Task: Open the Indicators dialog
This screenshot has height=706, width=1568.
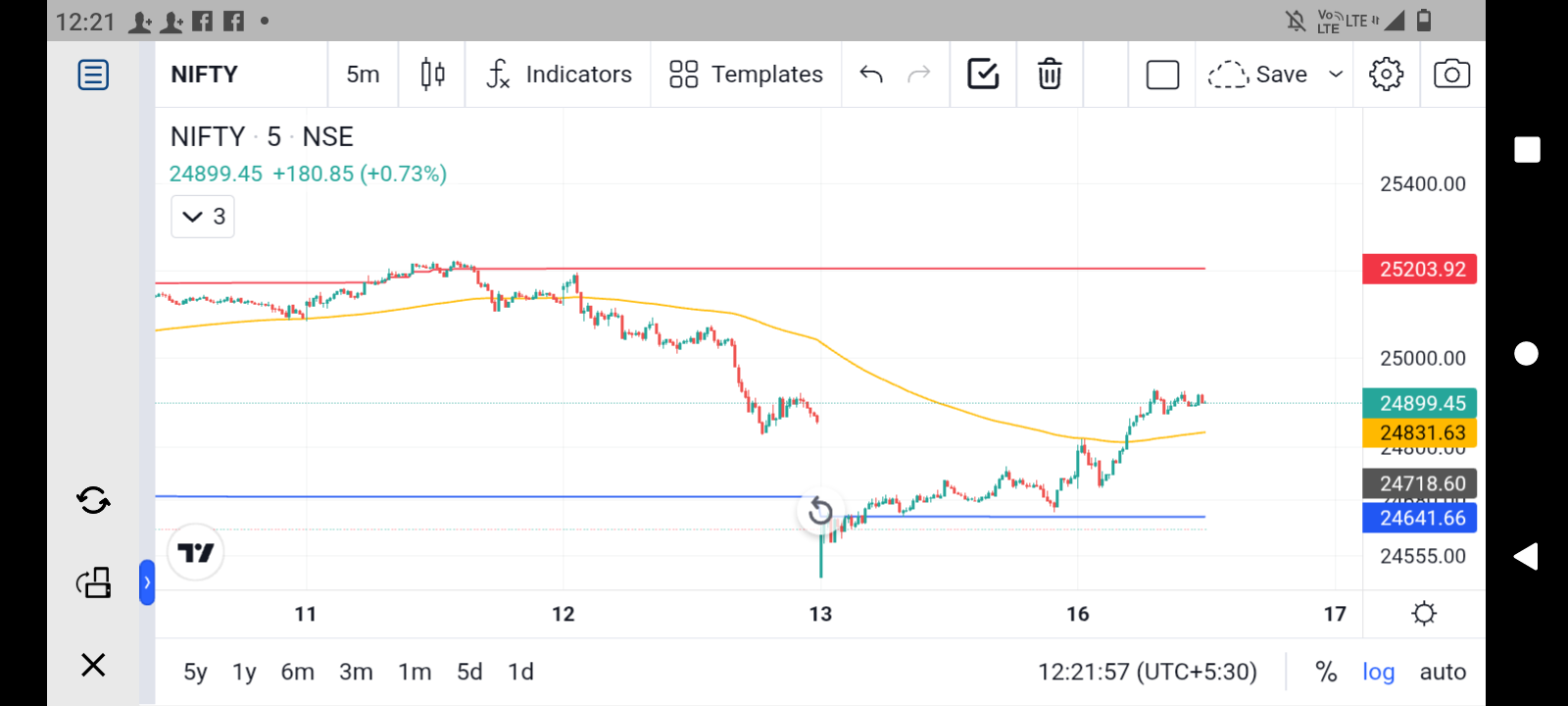Action: [559, 75]
